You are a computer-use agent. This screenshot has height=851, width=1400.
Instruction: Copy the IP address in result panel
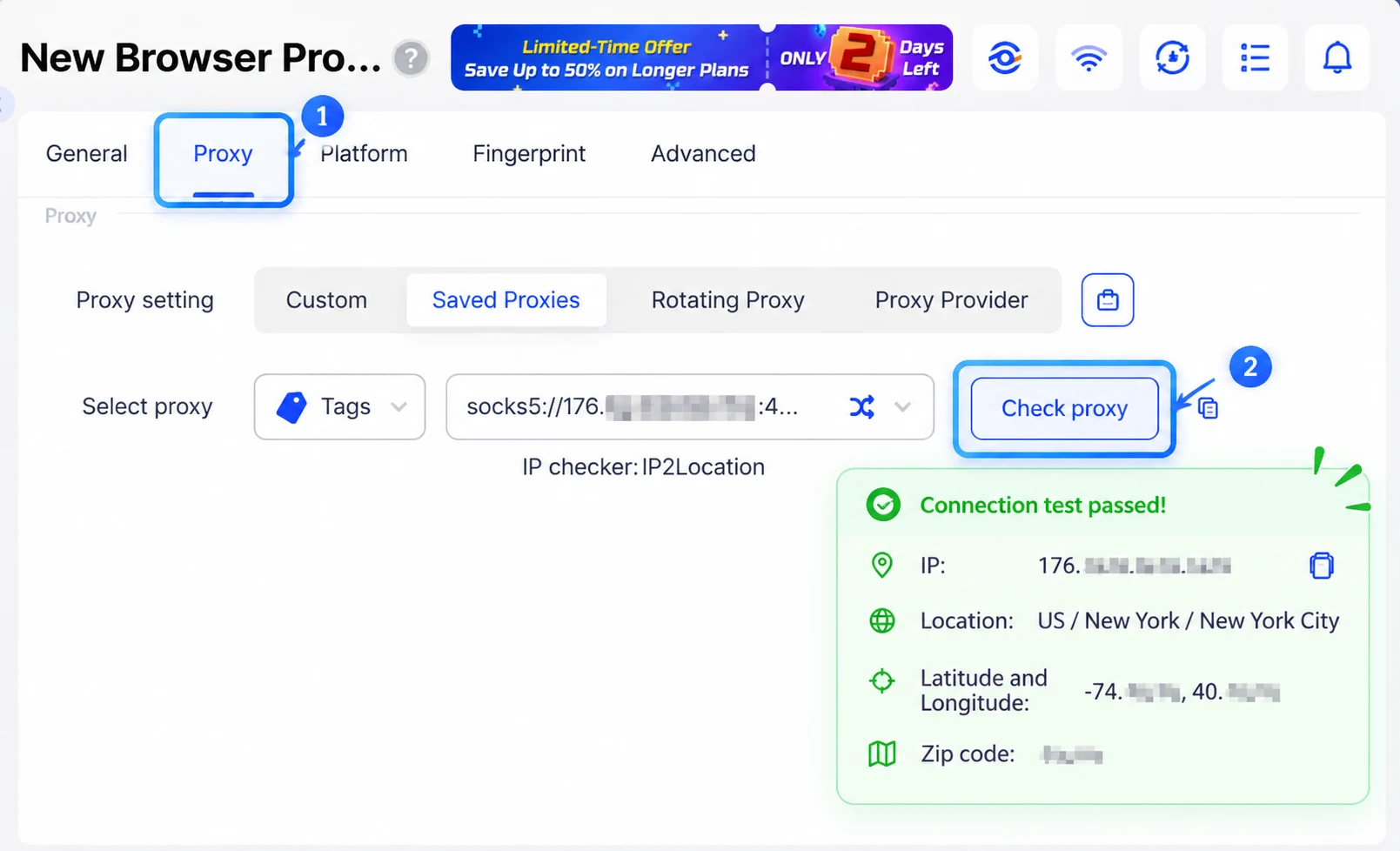click(x=1321, y=566)
